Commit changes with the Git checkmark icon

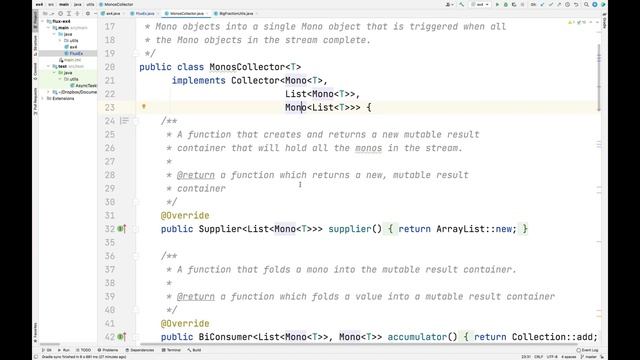tap(551, 4)
